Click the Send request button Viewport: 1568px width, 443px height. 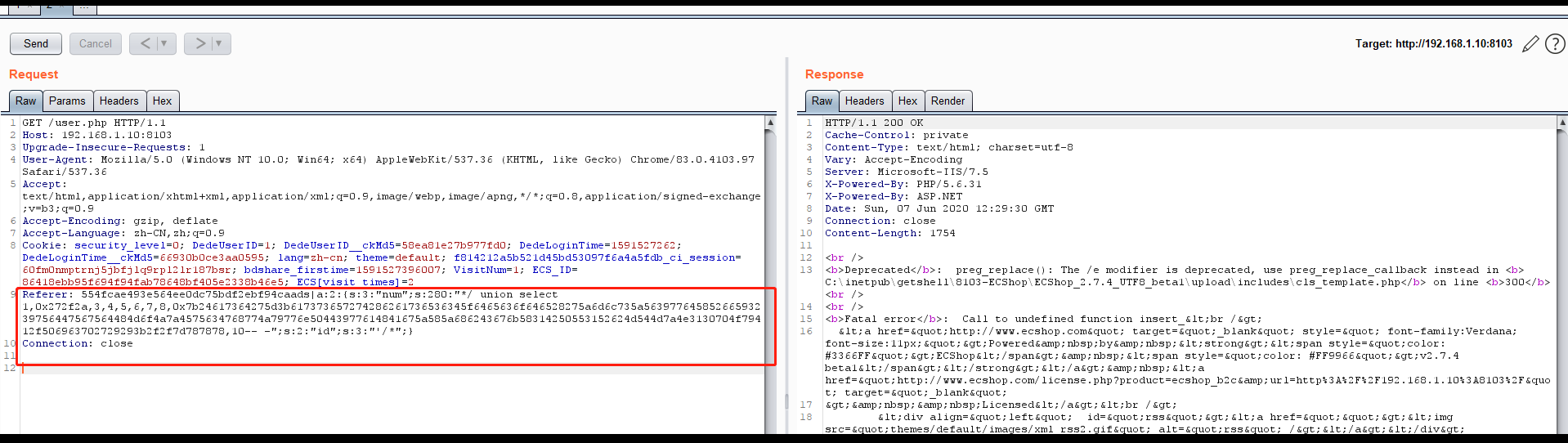coord(35,43)
